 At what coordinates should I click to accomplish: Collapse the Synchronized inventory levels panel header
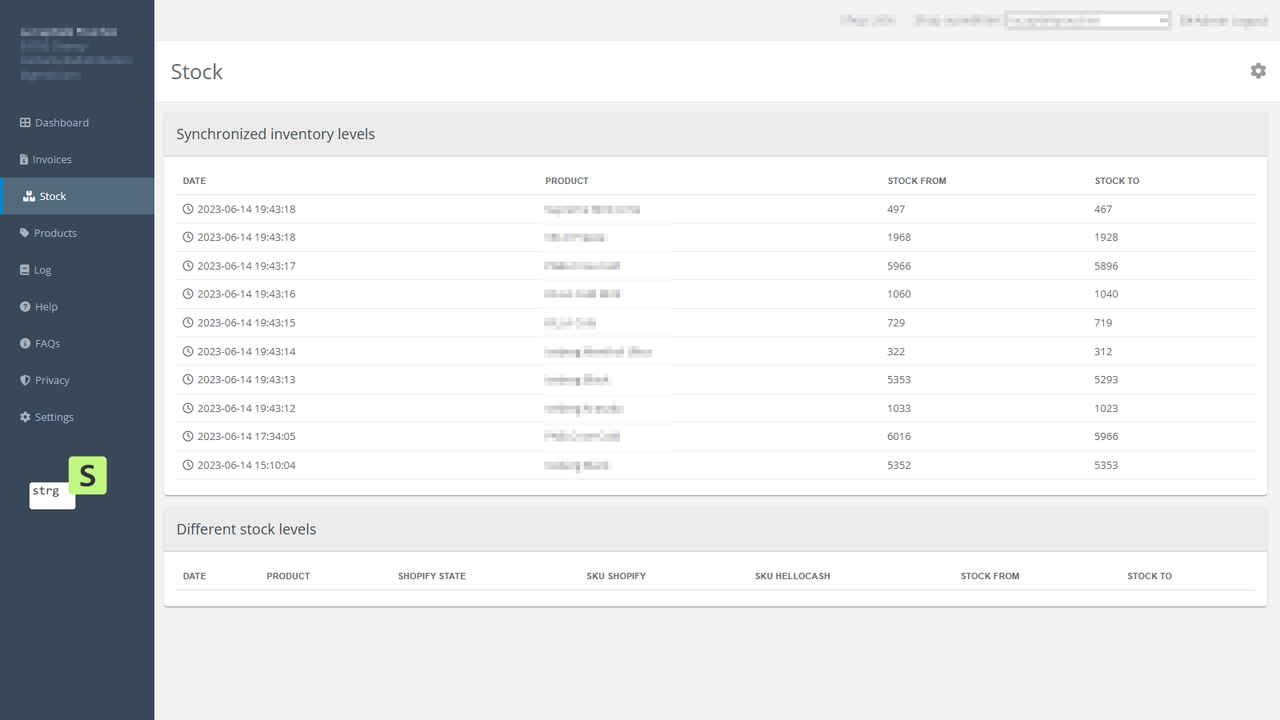(275, 133)
